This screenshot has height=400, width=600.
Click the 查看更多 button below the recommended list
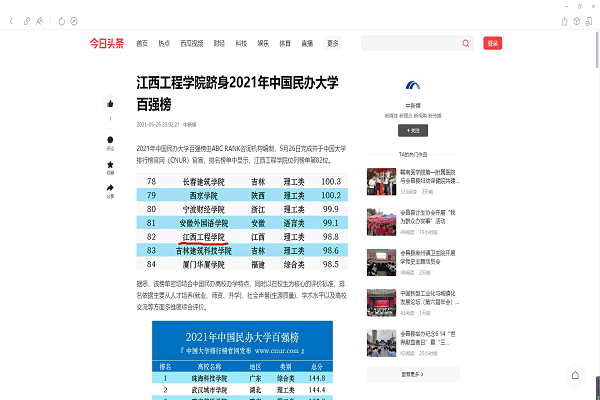pyautogui.click(x=413, y=374)
